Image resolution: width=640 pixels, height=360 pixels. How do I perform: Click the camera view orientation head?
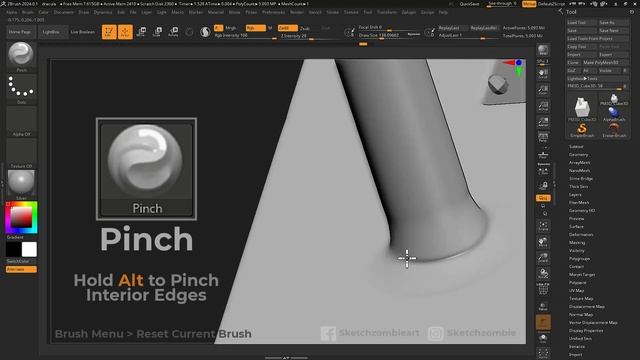pyautogui.click(x=498, y=85)
